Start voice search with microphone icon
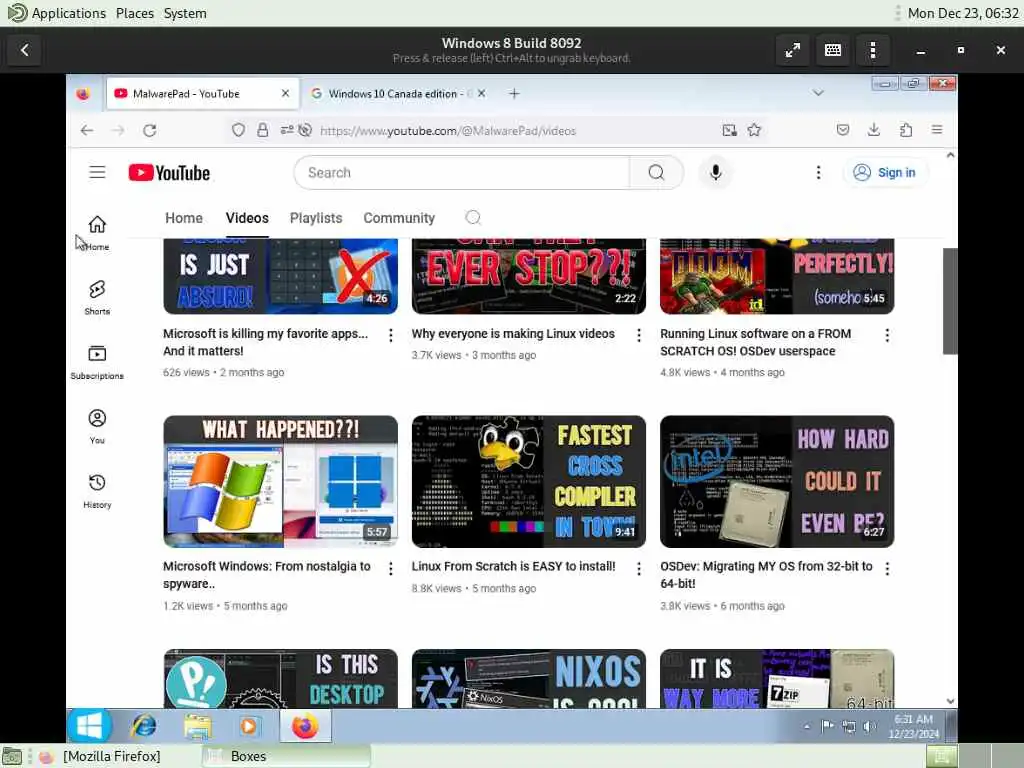The height and width of the screenshot is (768, 1024). [x=716, y=172]
